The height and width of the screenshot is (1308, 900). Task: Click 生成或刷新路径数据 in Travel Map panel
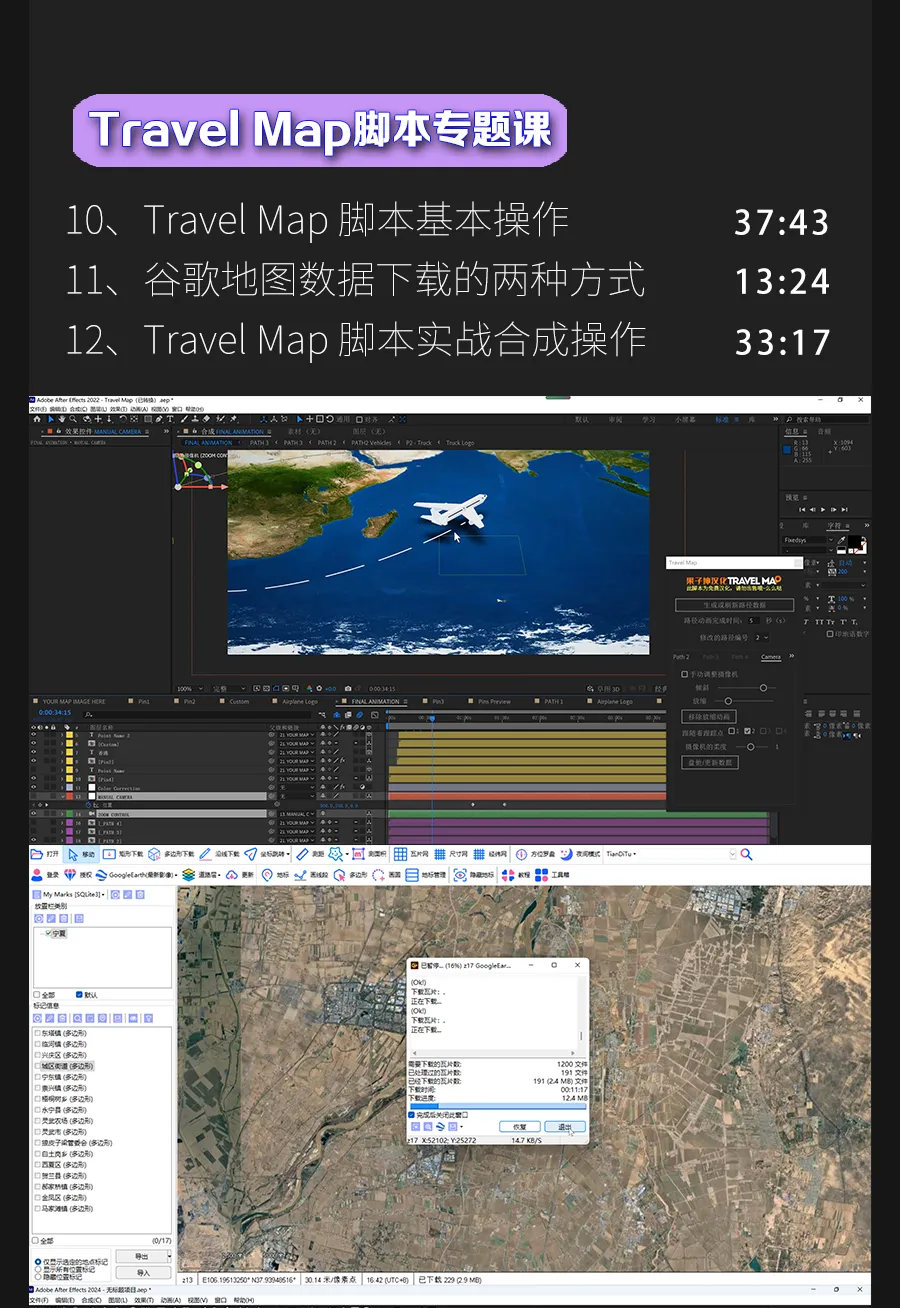(x=735, y=605)
